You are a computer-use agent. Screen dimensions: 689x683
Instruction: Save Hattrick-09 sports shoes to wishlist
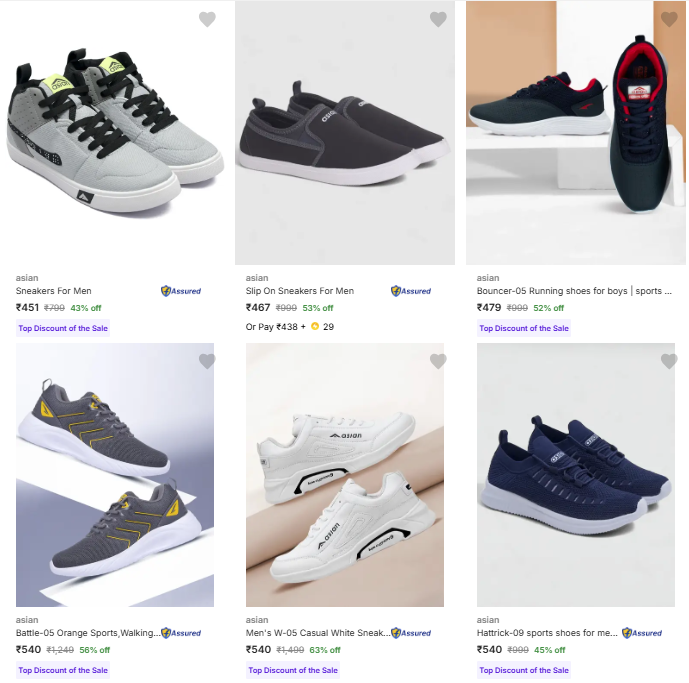pyautogui.click(x=669, y=361)
